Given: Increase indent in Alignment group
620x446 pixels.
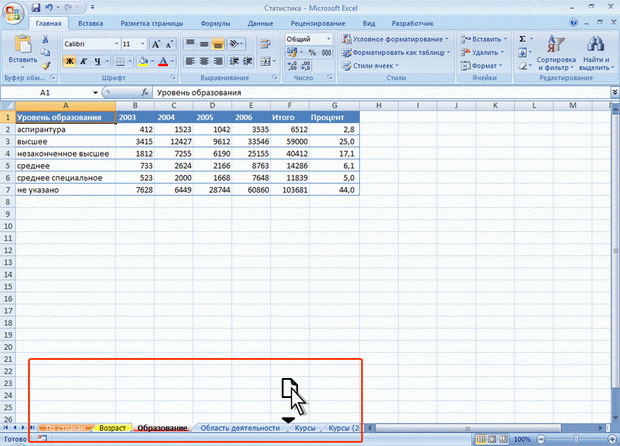Looking at the screenshot, I should (248, 61).
